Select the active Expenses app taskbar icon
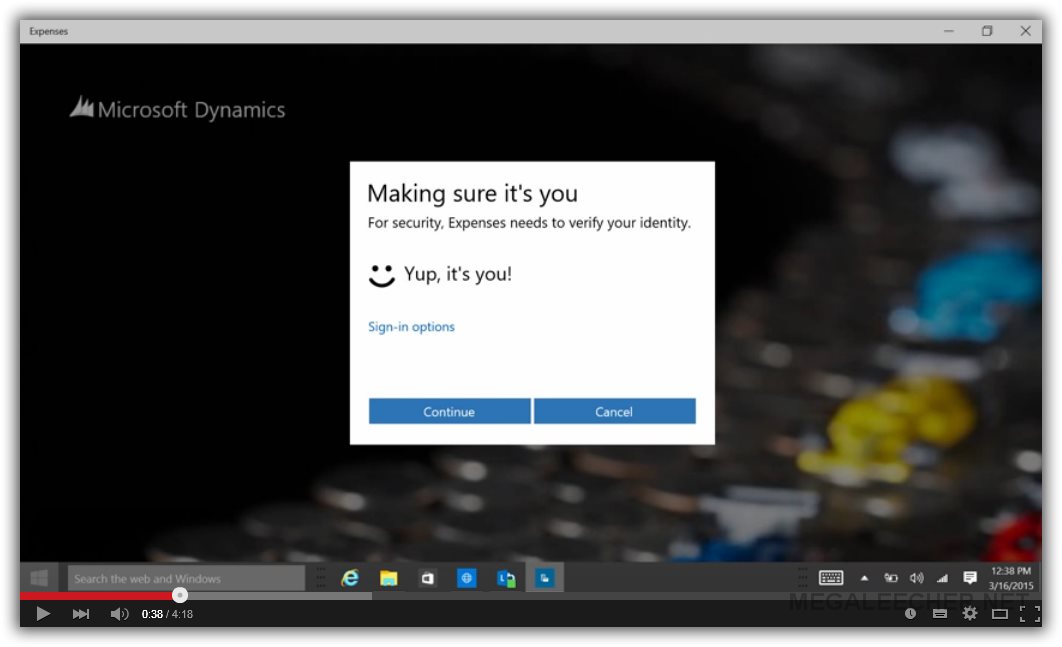The width and height of the screenshot is (1062, 647). [545, 578]
